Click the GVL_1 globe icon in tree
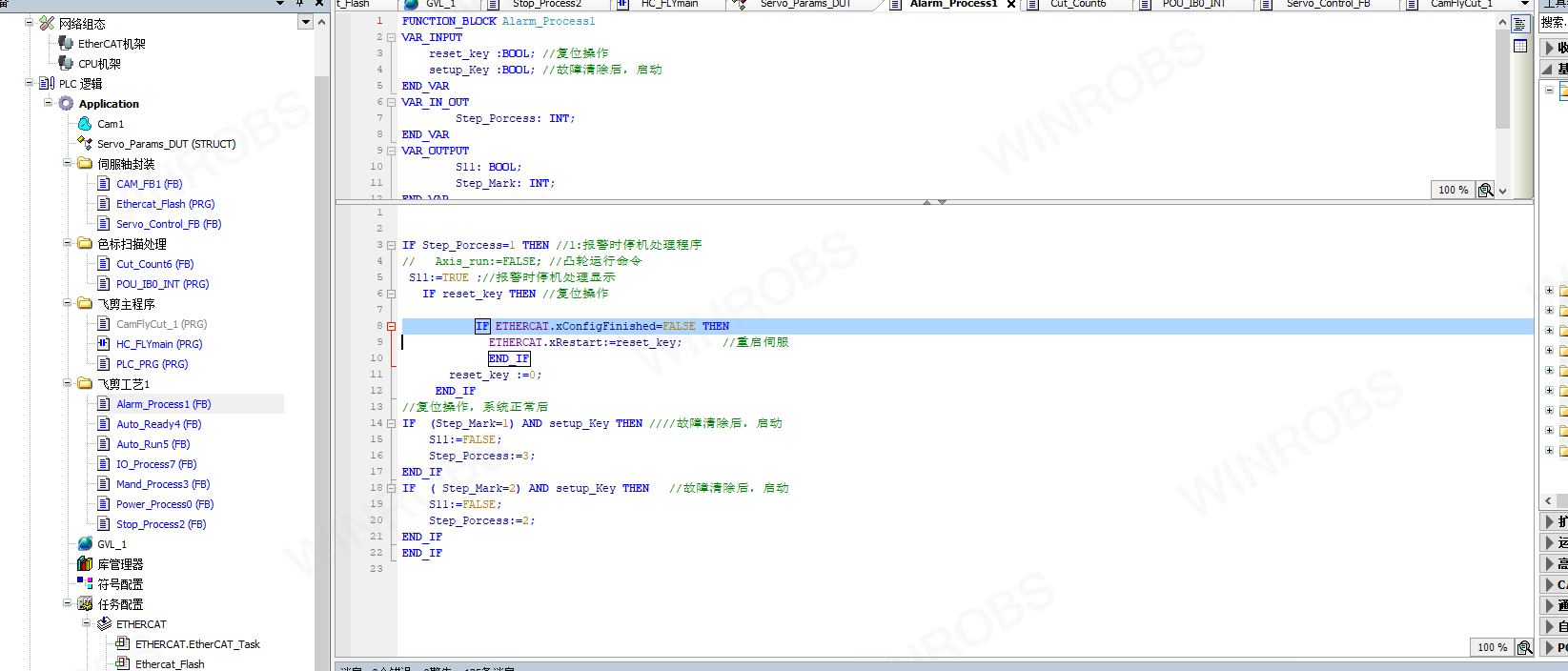 click(85, 544)
